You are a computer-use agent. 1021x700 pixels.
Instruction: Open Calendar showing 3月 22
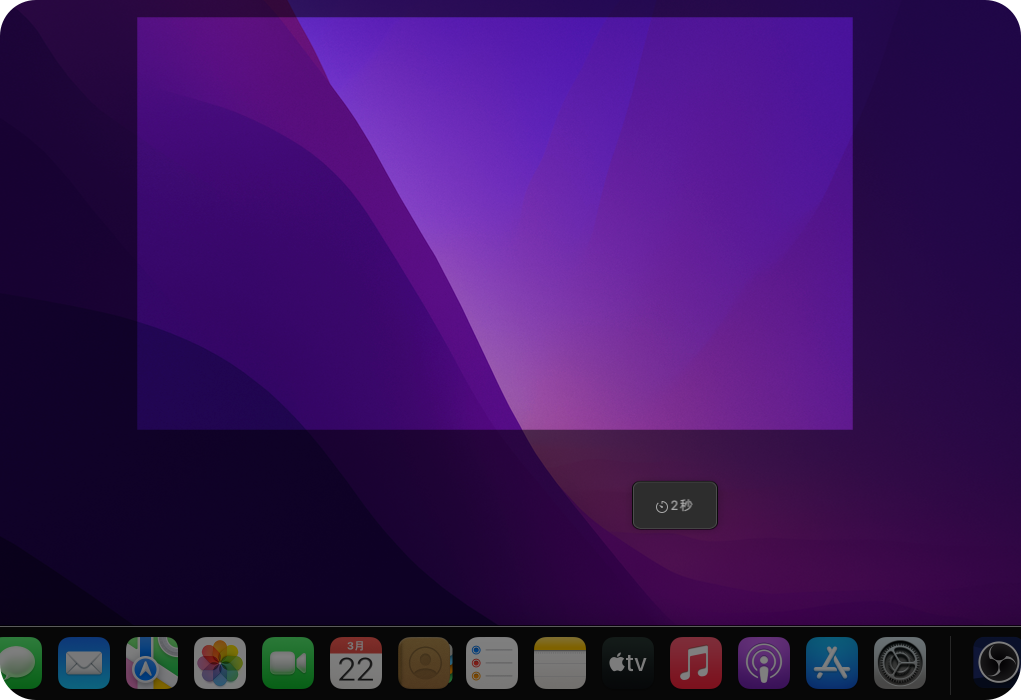356,663
